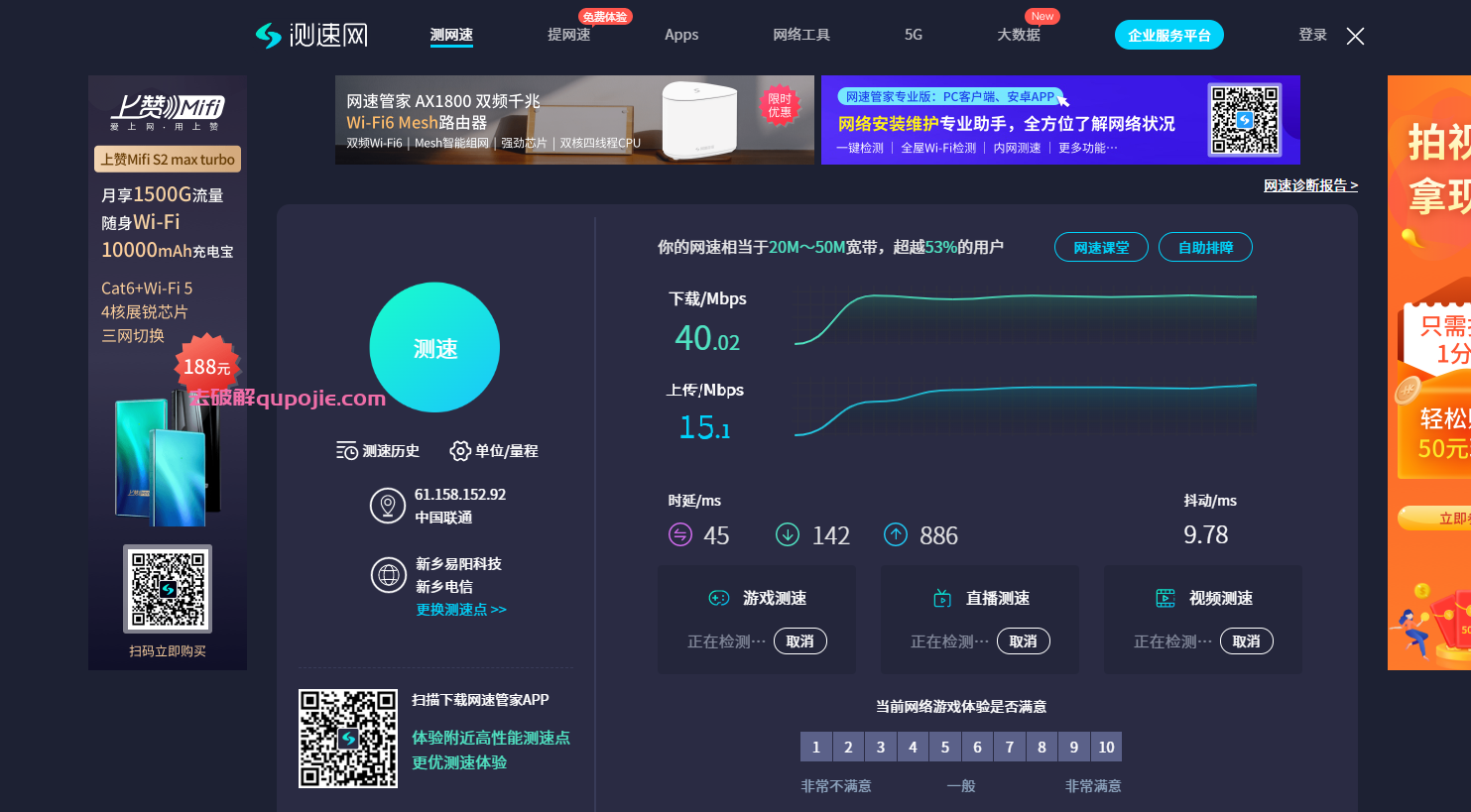The height and width of the screenshot is (812, 1471).
Task: Click the 网速管家专业版 blue banner
Action: [x=1060, y=120]
